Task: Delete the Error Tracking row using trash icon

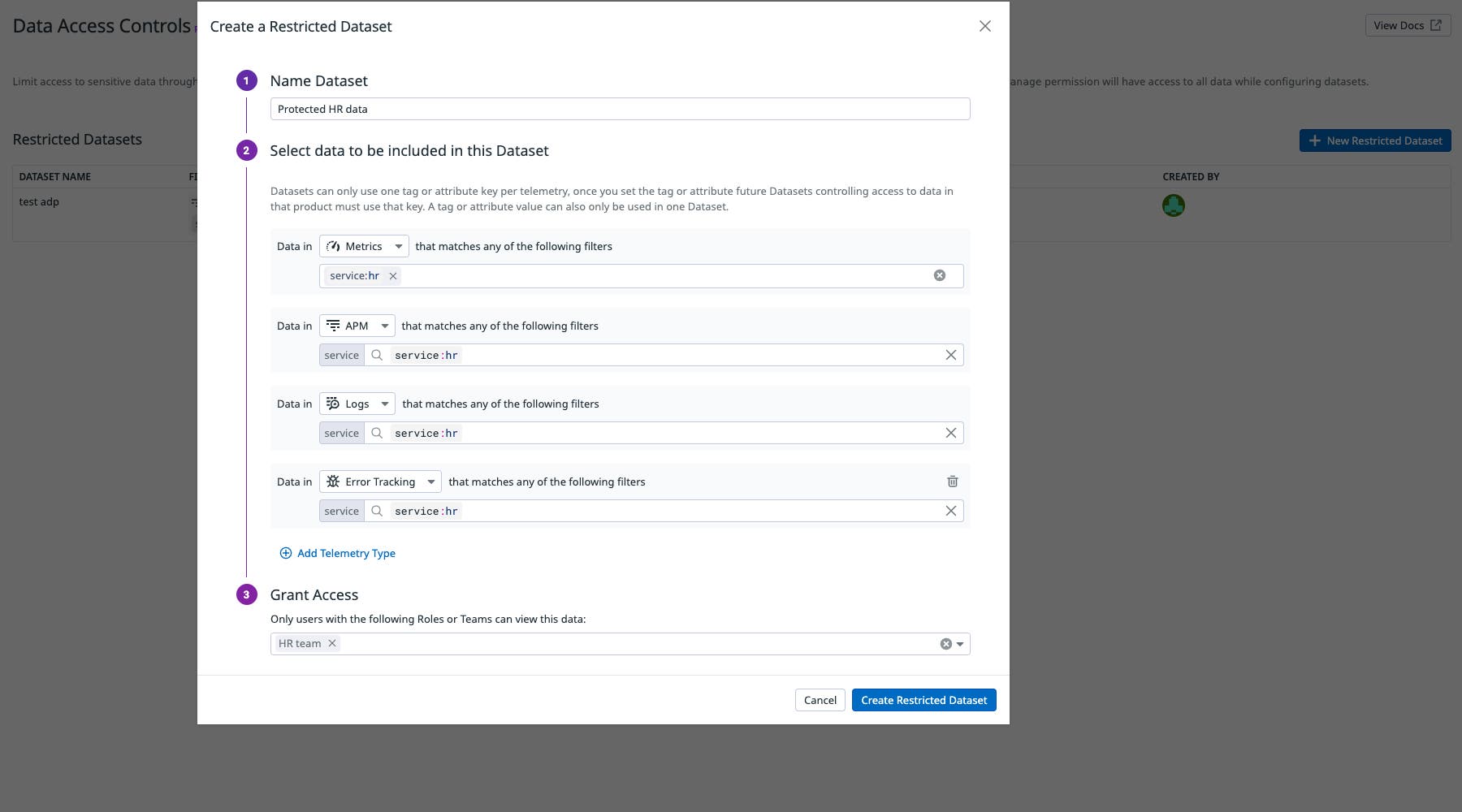Action: tap(952, 481)
